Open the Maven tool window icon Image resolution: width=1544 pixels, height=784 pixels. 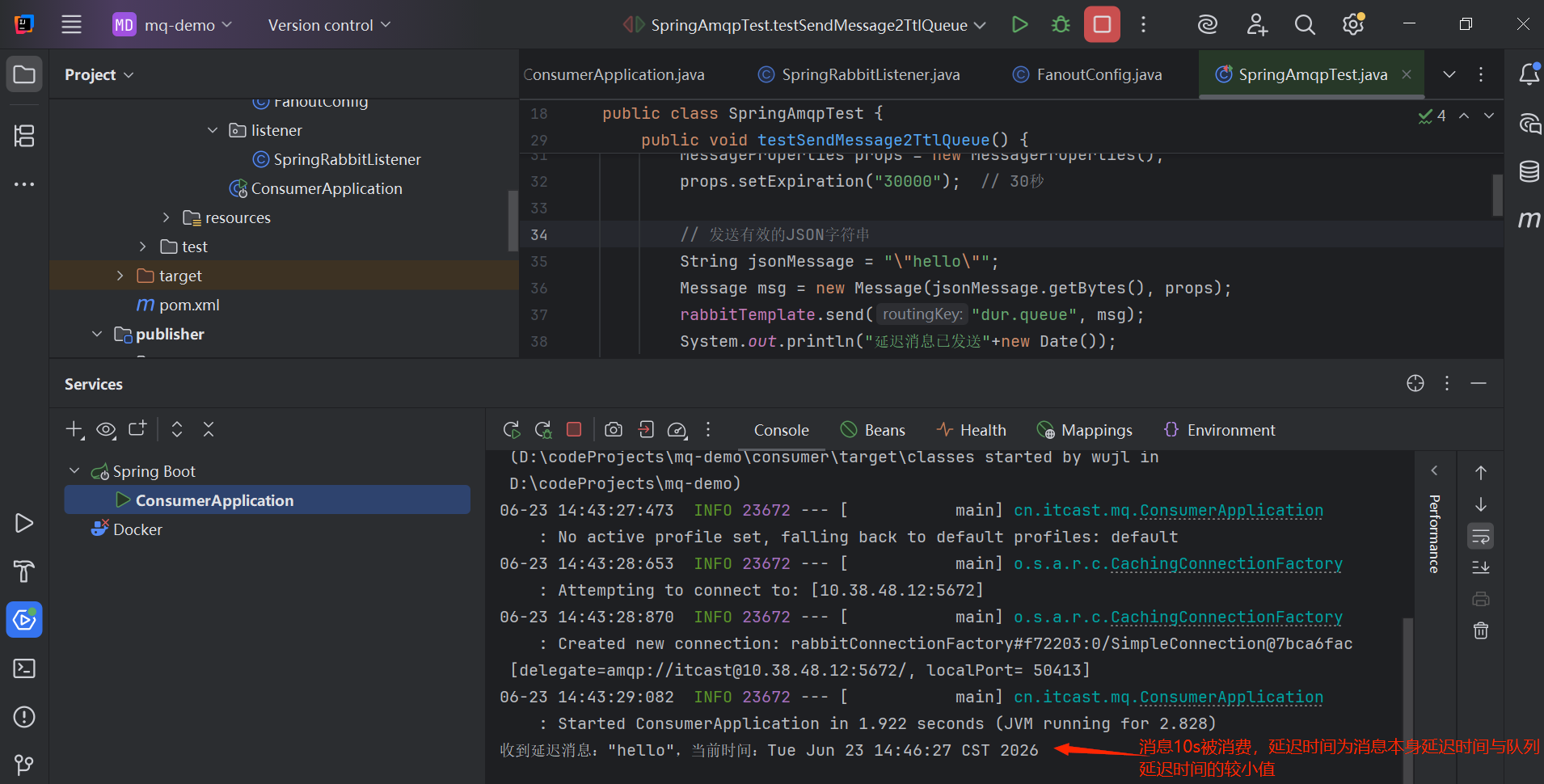[x=1529, y=219]
